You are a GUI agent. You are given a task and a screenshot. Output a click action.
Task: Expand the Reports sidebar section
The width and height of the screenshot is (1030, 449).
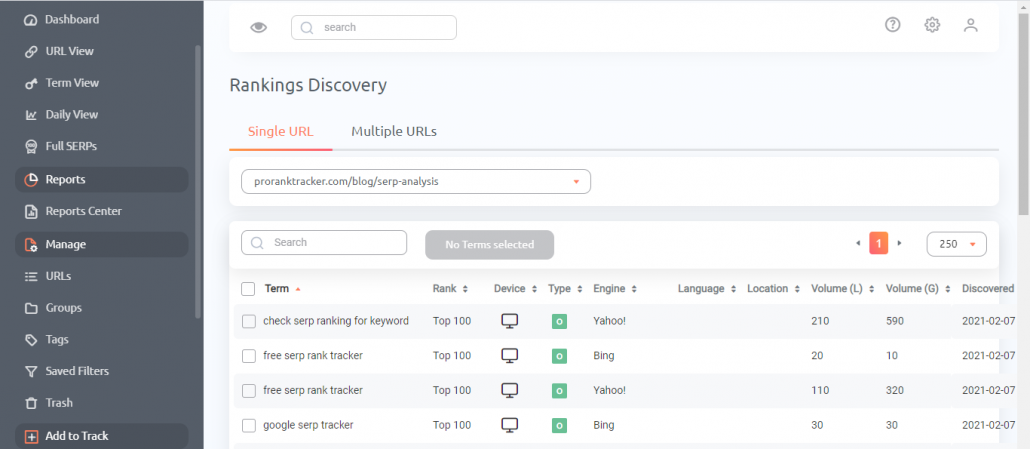pyautogui.click(x=102, y=179)
